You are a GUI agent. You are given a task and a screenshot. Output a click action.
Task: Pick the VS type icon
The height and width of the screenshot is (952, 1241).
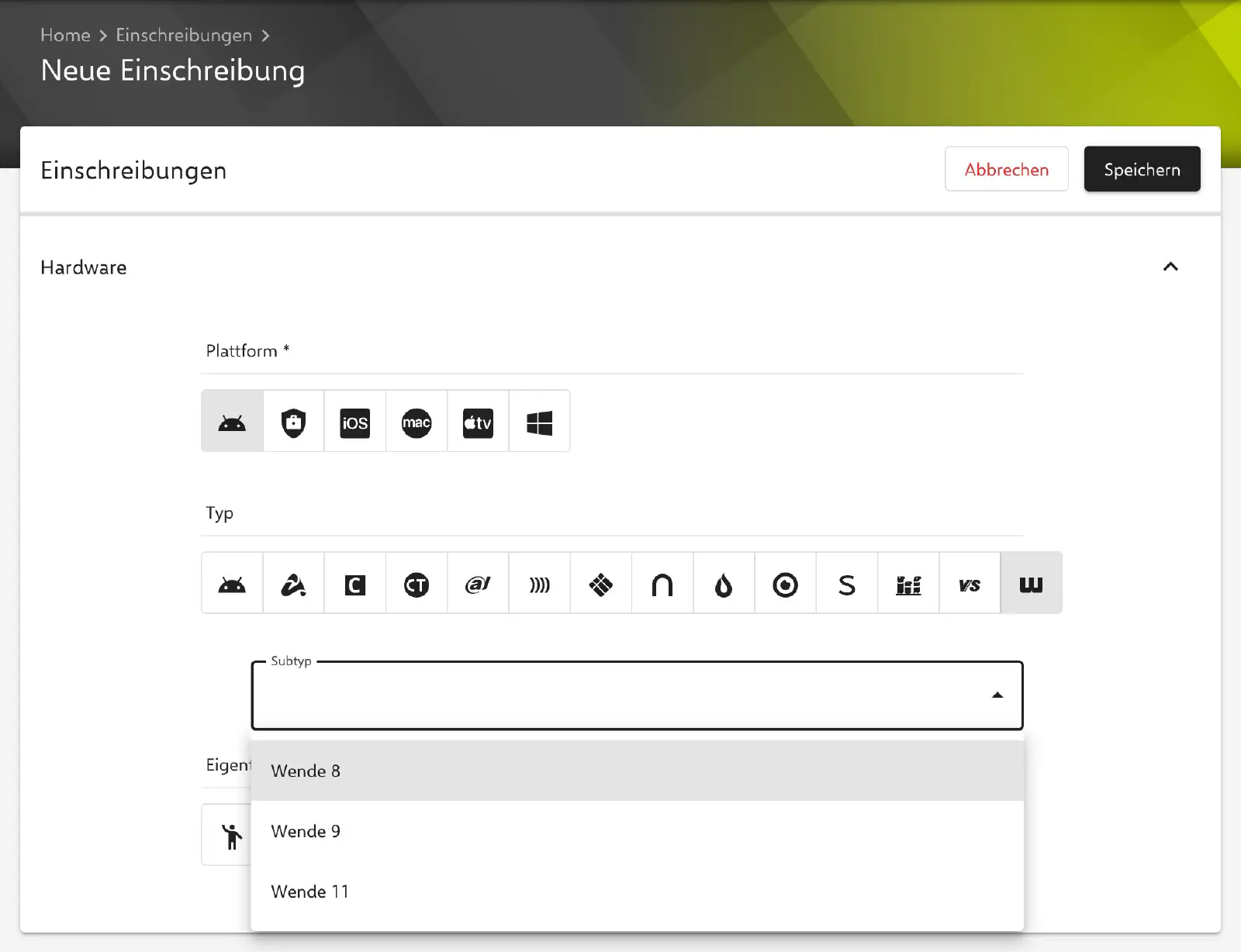click(x=970, y=583)
